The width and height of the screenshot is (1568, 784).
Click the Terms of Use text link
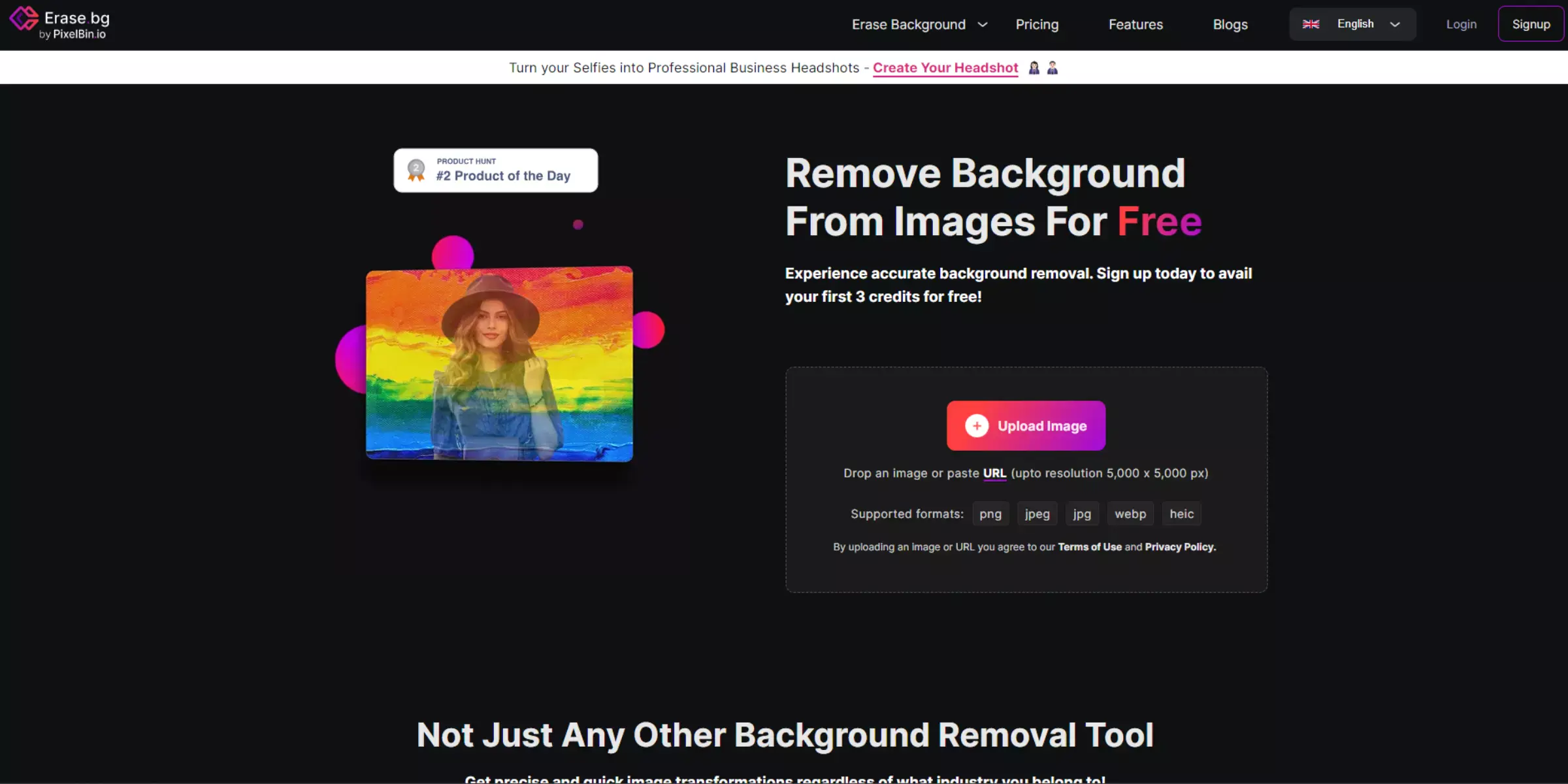click(1089, 546)
